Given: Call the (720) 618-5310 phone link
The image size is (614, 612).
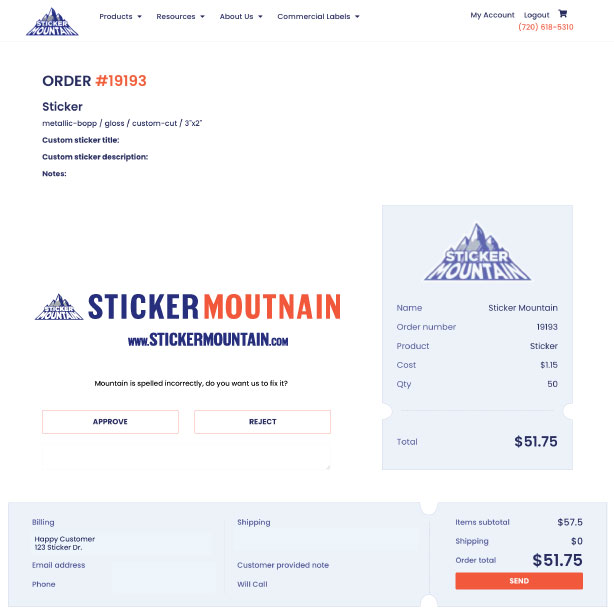Looking at the screenshot, I should coord(545,27).
